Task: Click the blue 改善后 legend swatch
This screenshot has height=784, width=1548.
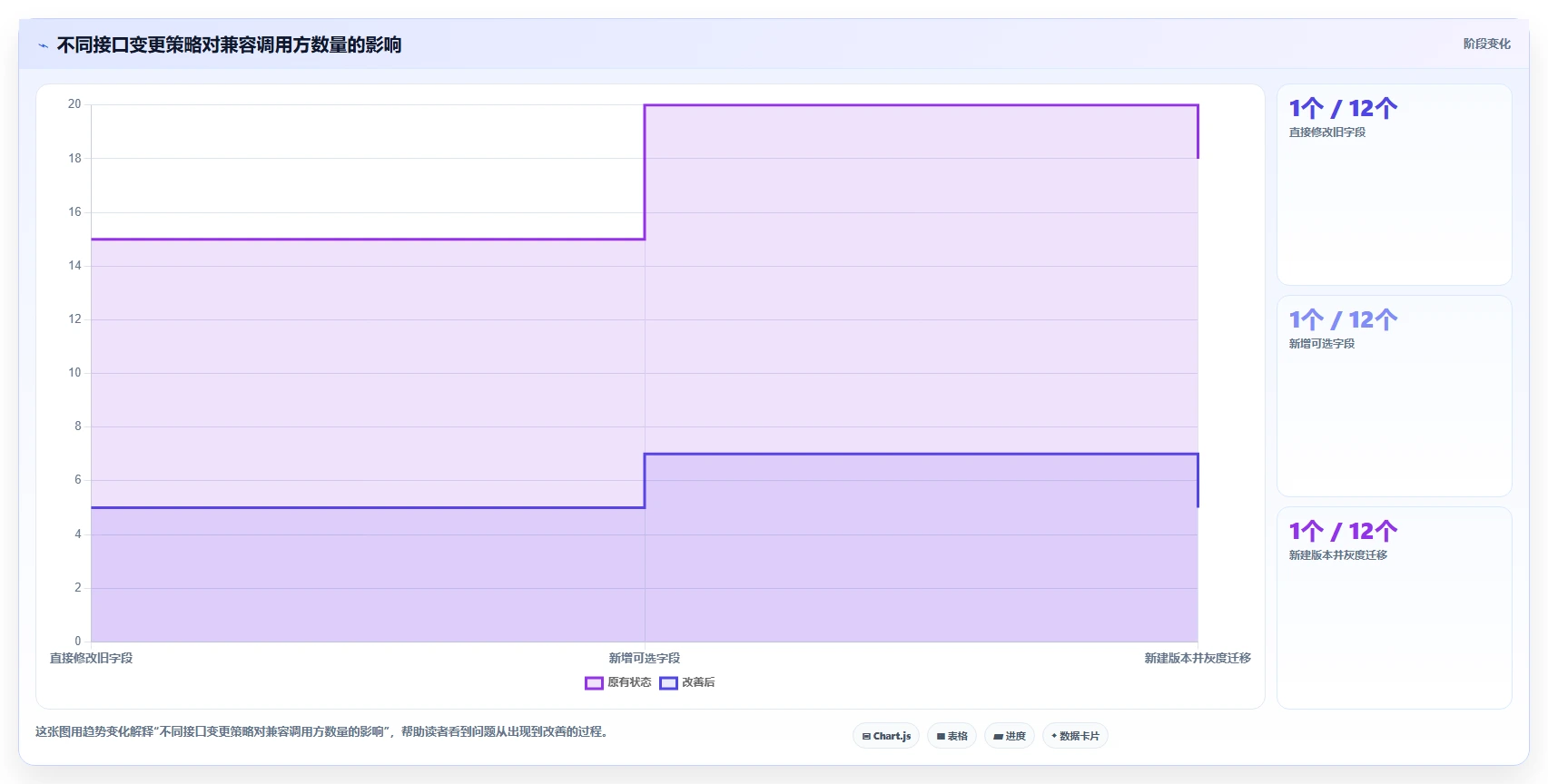Action: (668, 682)
